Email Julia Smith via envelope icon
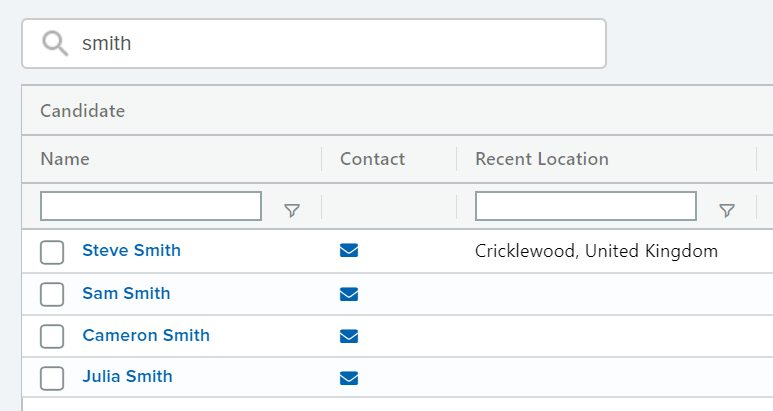 tap(349, 378)
